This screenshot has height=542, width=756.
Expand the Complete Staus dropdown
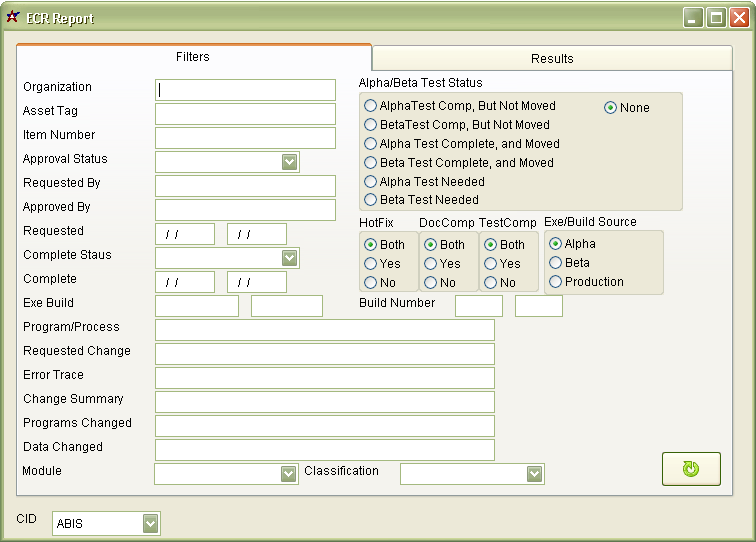[x=289, y=258]
